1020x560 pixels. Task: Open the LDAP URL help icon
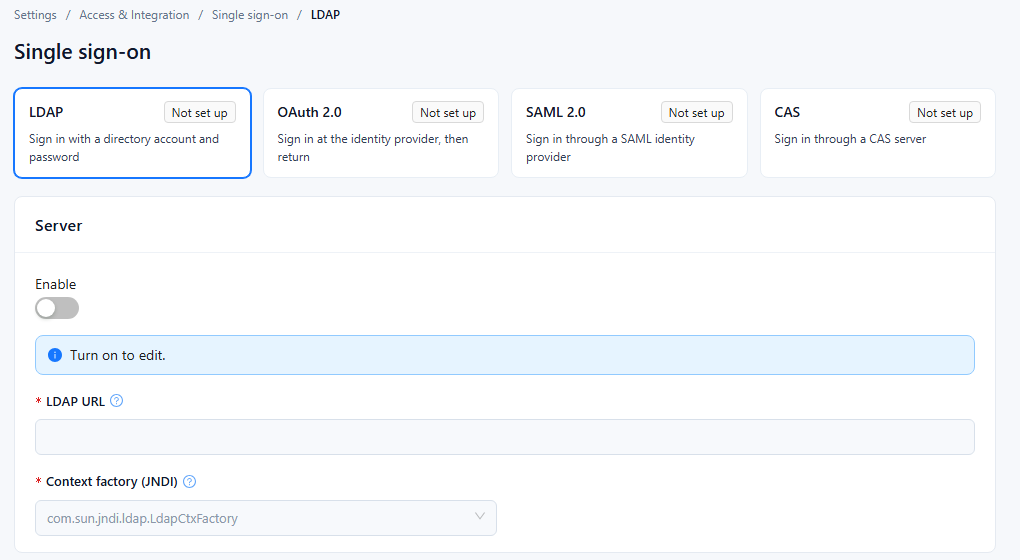tap(116, 401)
